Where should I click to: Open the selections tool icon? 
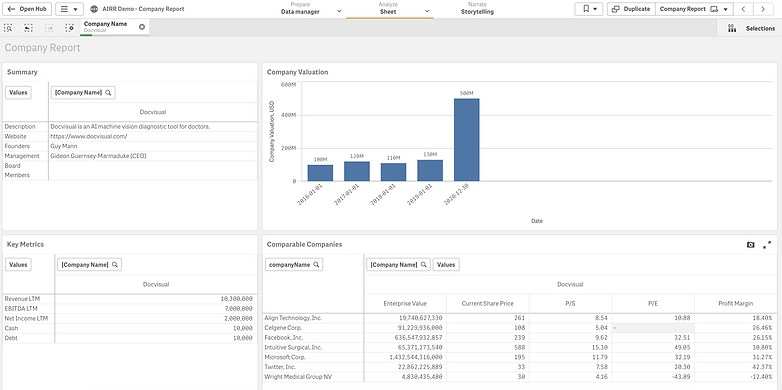(x=732, y=28)
